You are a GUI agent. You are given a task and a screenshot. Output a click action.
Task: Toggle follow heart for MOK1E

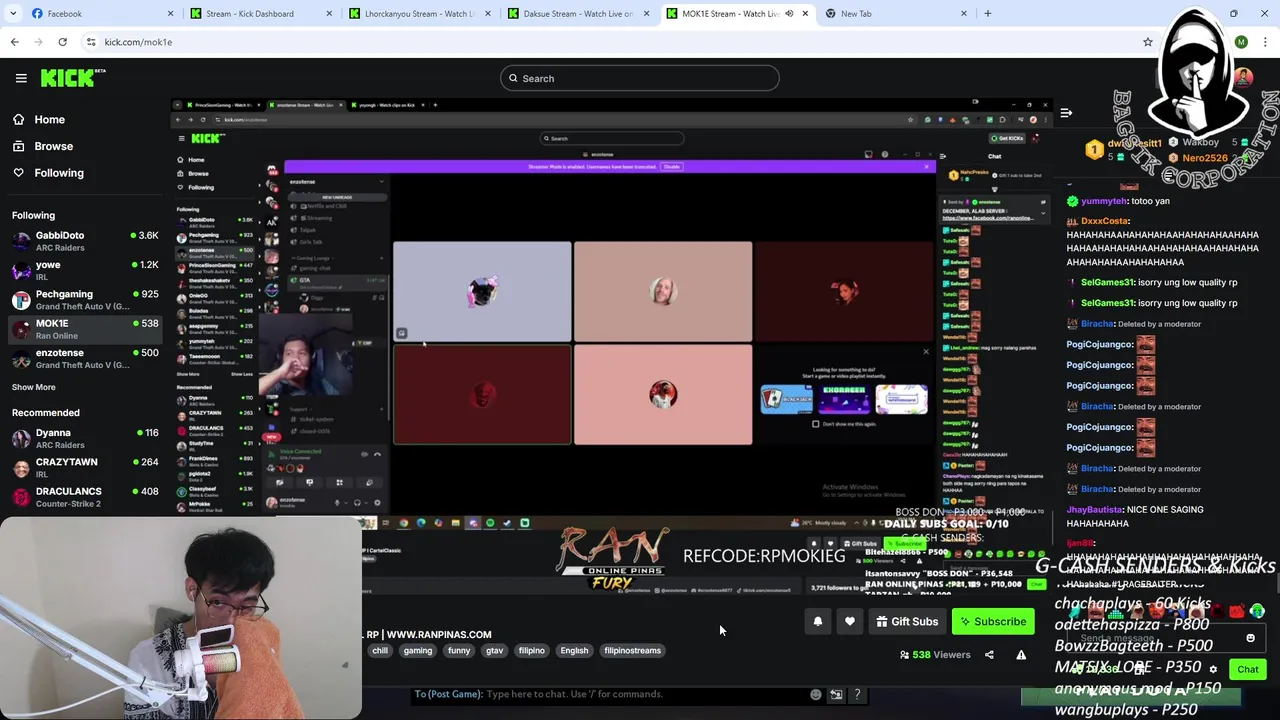coord(849,621)
